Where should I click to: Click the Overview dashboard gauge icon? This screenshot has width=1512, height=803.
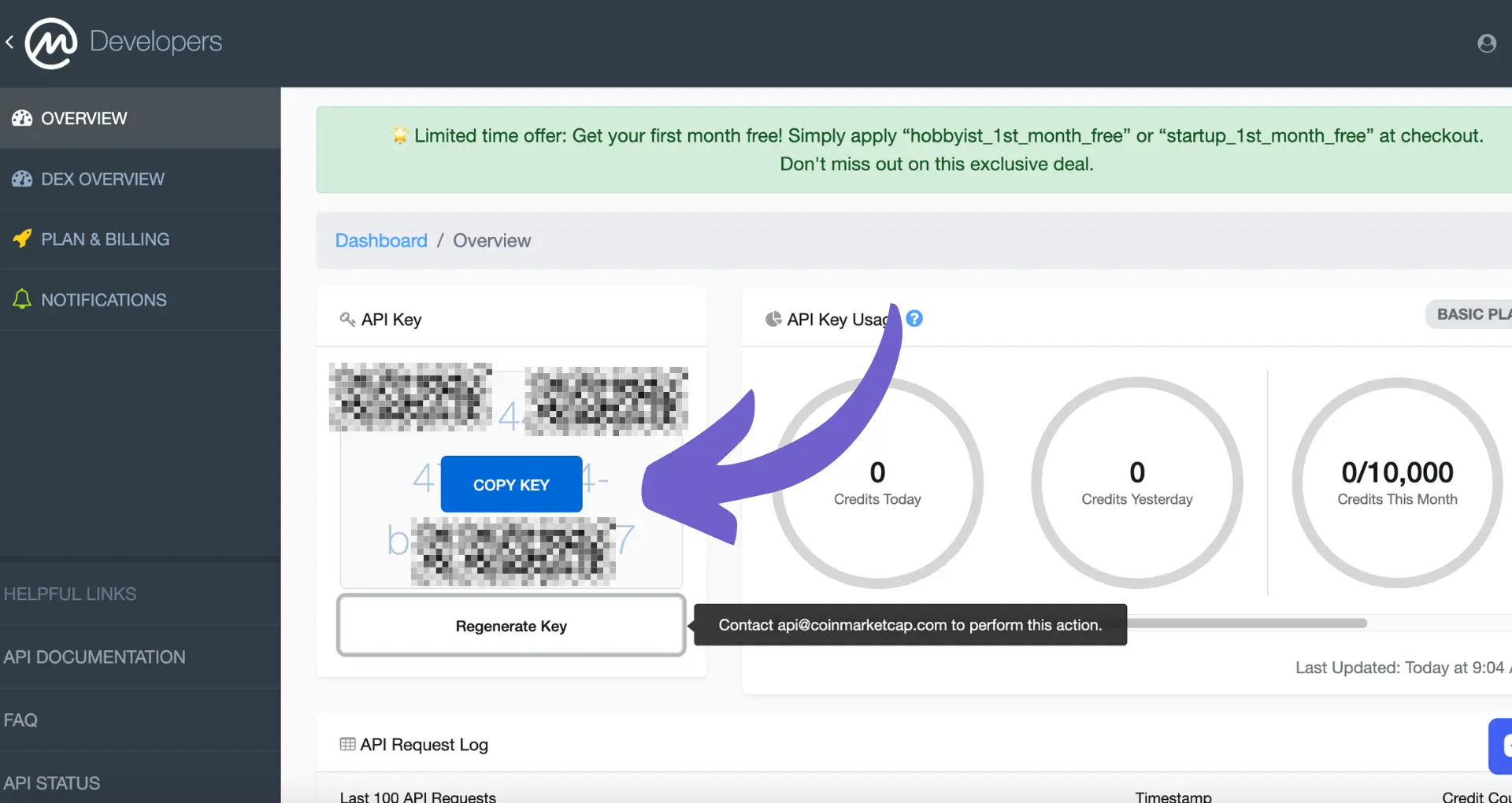pos(22,118)
